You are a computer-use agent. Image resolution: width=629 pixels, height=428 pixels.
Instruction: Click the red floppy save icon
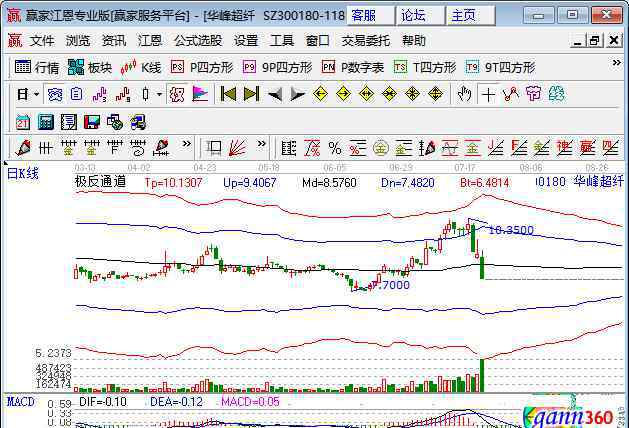click(x=92, y=122)
